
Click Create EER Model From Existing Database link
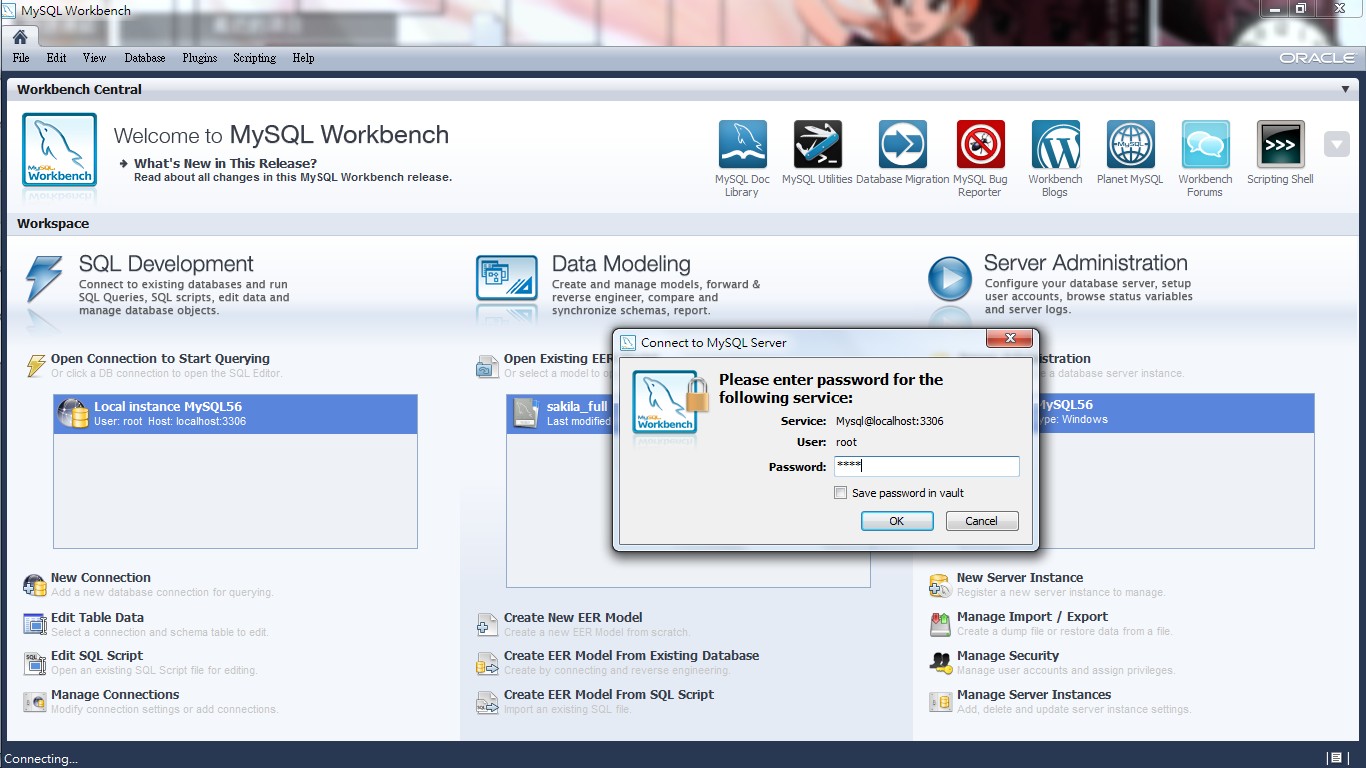pyautogui.click(x=631, y=656)
